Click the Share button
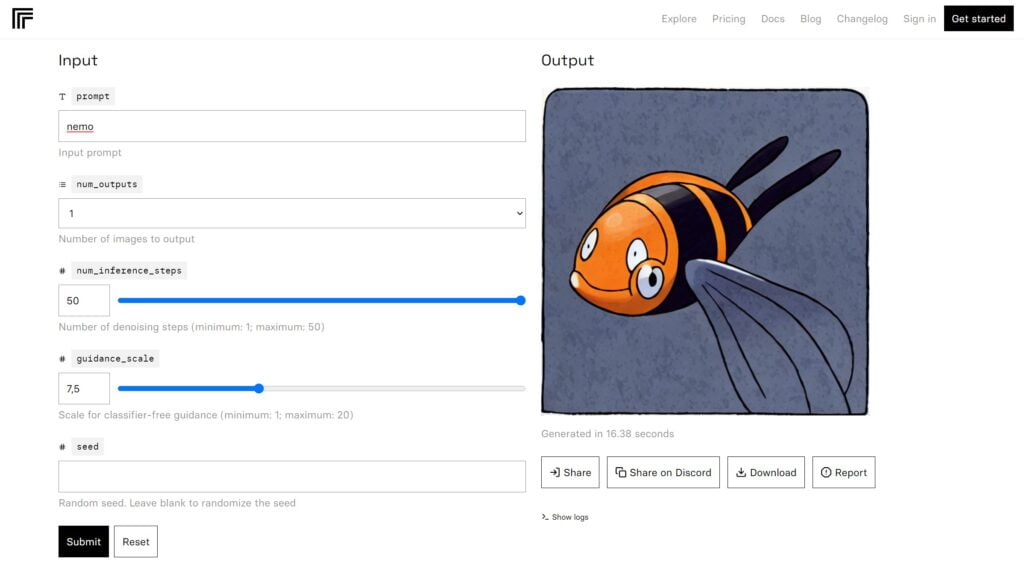Image resolution: width=1024 pixels, height=571 pixels. (x=570, y=472)
